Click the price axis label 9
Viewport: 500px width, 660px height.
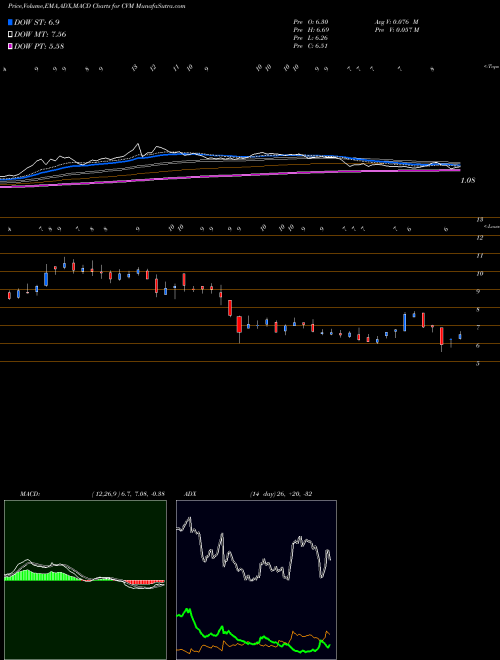[478, 291]
